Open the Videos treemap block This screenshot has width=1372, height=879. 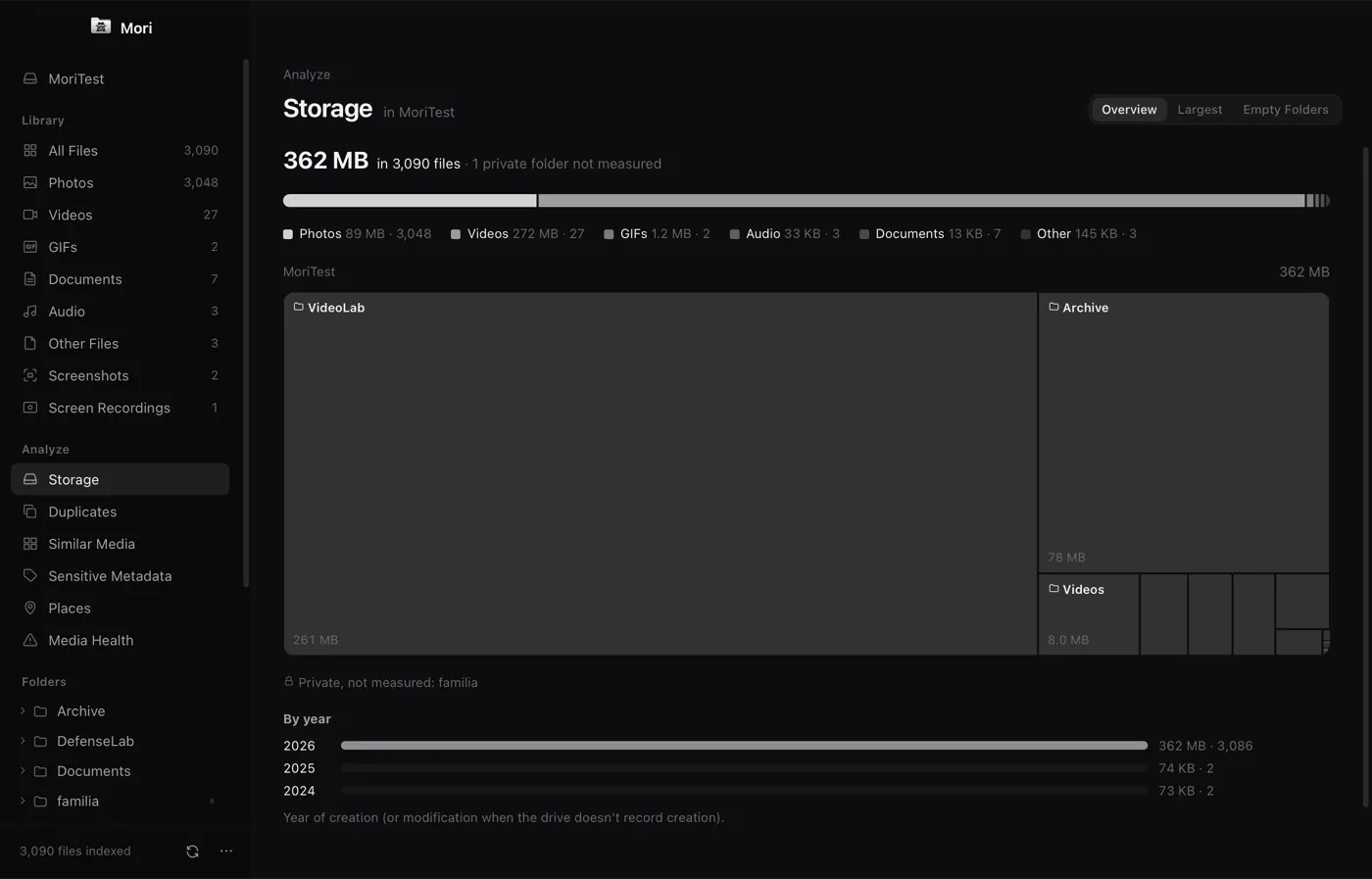(1089, 614)
